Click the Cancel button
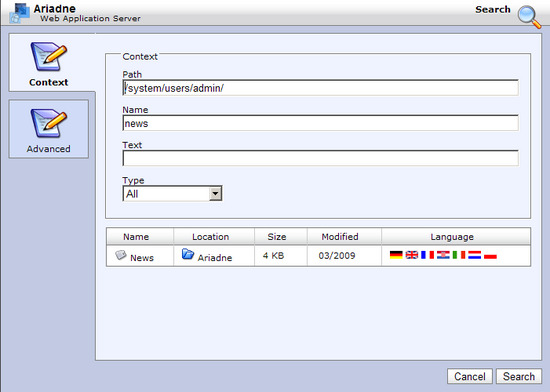 point(470,376)
